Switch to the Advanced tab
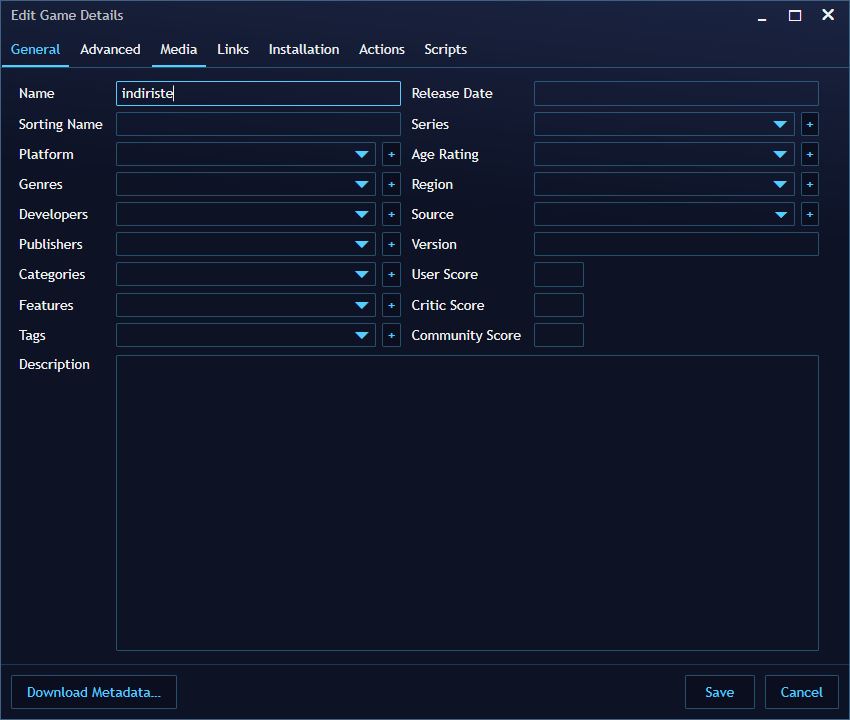This screenshot has width=850, height=720. pos(110,49)
